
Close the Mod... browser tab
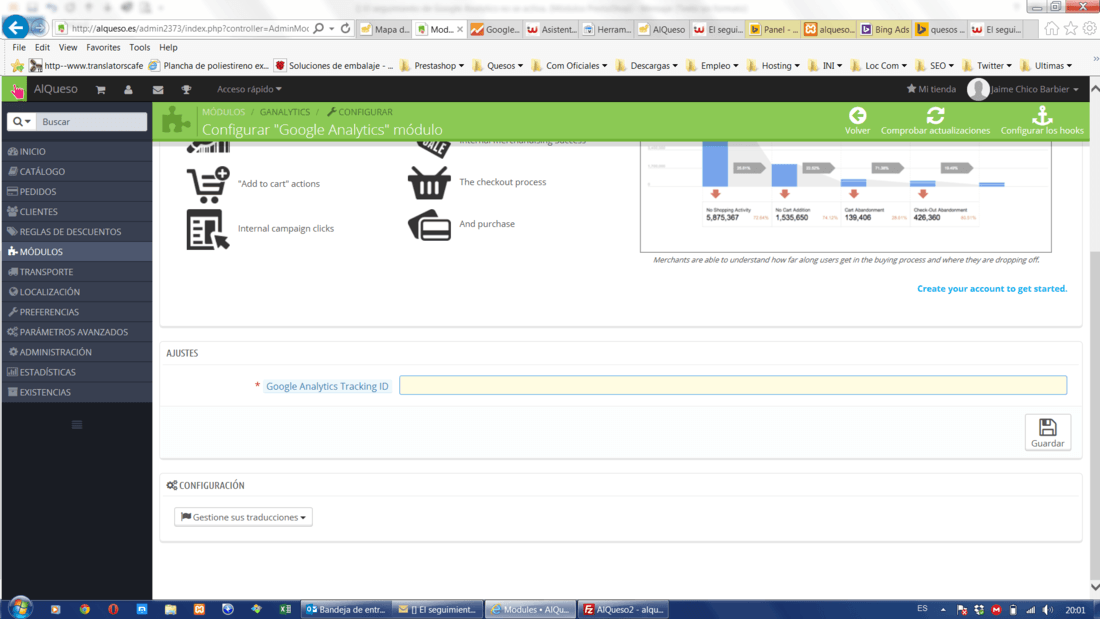coord(460,29)
